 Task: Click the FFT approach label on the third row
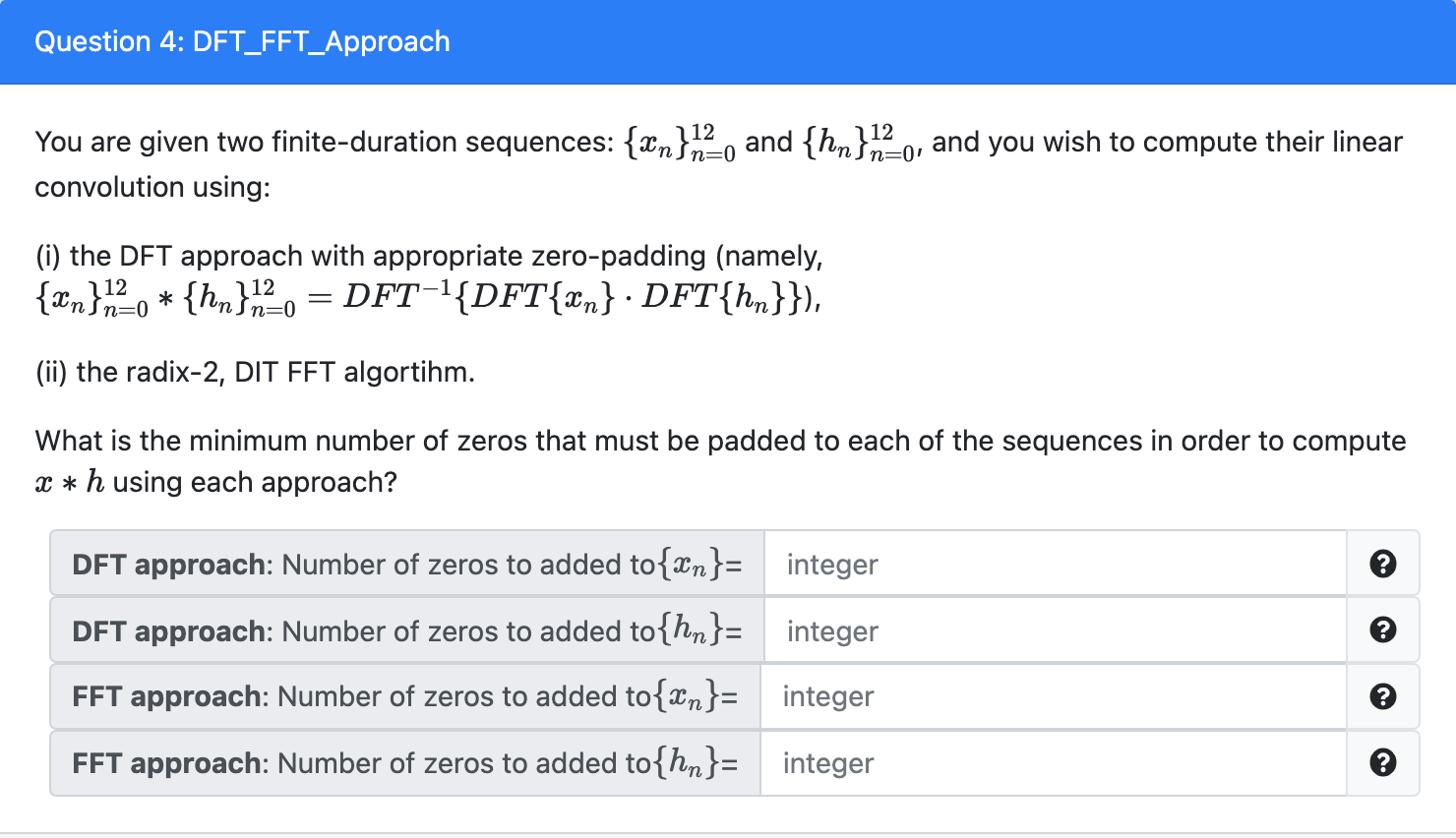pos(403,695)
